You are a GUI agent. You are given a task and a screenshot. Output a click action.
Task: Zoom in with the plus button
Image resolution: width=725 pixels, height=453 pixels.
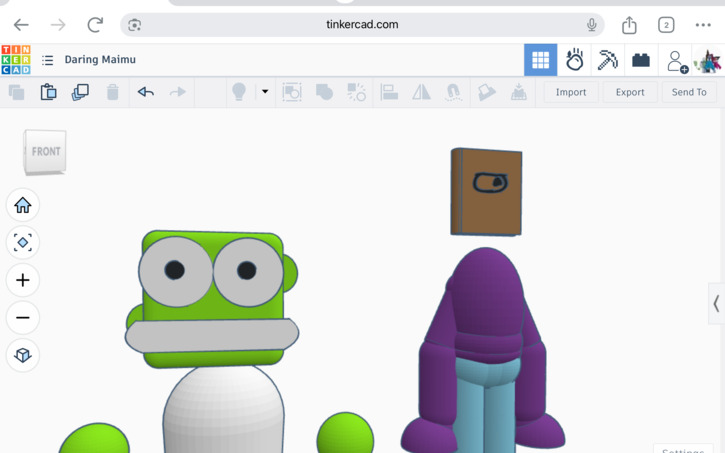point(23,280)
